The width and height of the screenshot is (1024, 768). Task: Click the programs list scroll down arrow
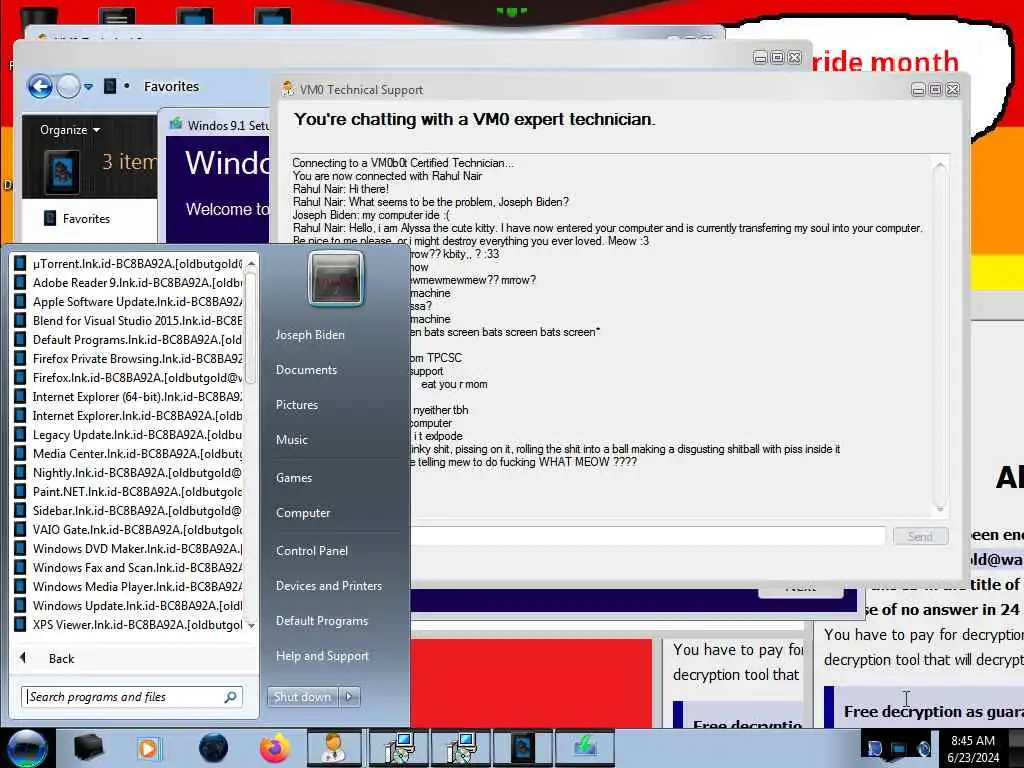pyautogui.click(x=251, y=626)
